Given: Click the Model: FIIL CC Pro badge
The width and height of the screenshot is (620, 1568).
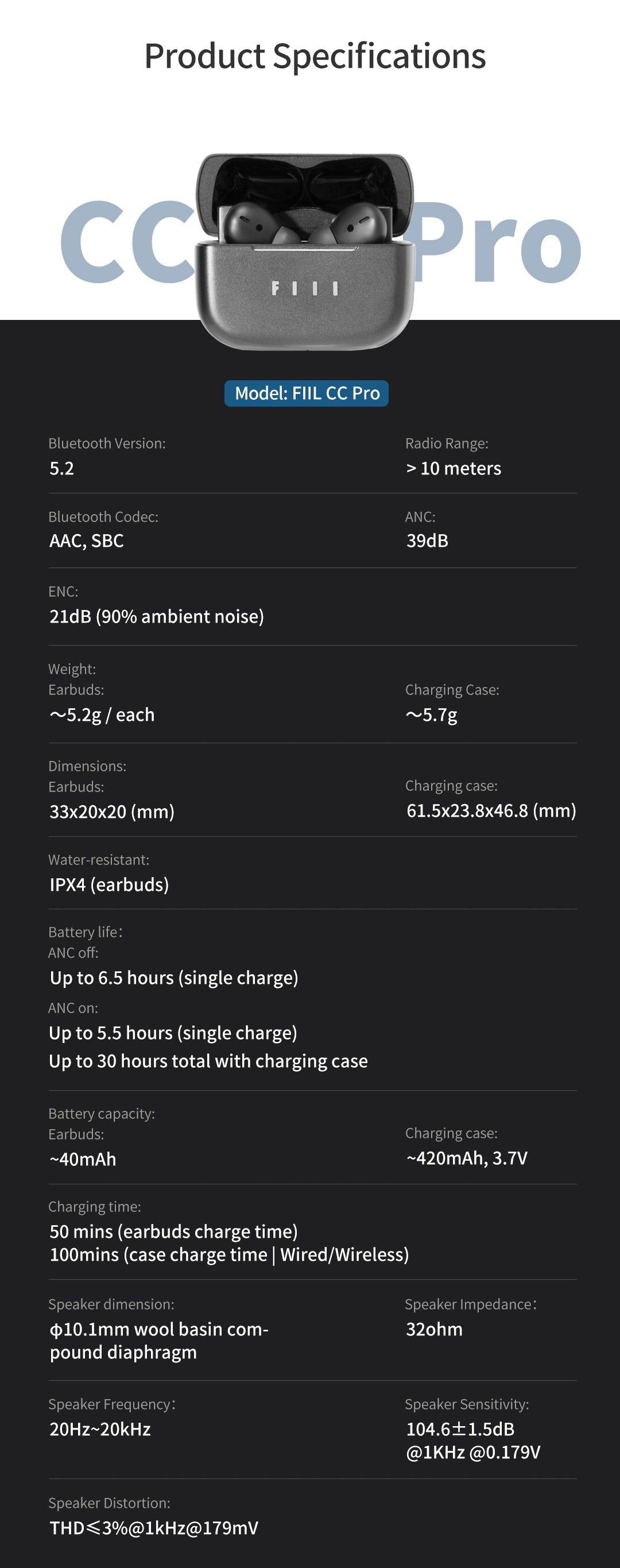Looking at the screenshot, I should pyautogui.click(x=307, y=393).
